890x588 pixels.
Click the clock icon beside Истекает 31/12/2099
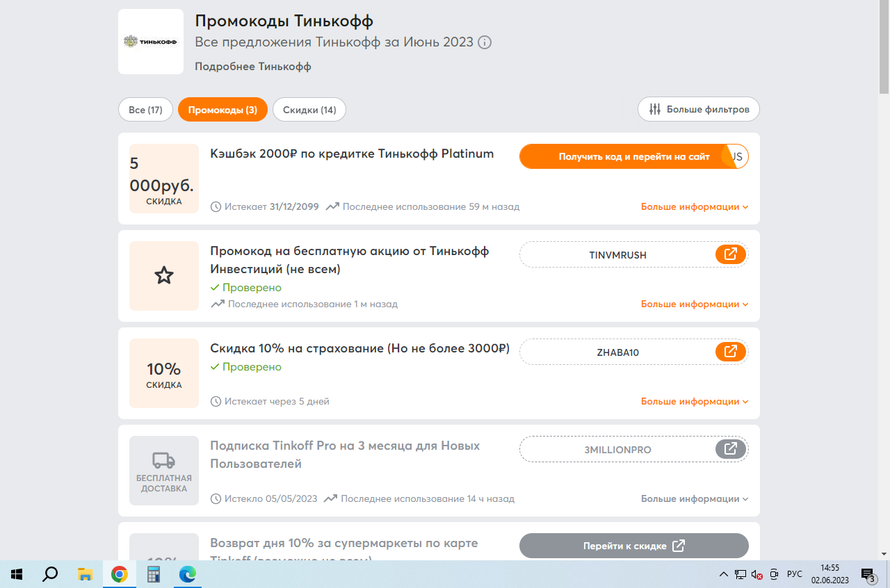point(216,207)
